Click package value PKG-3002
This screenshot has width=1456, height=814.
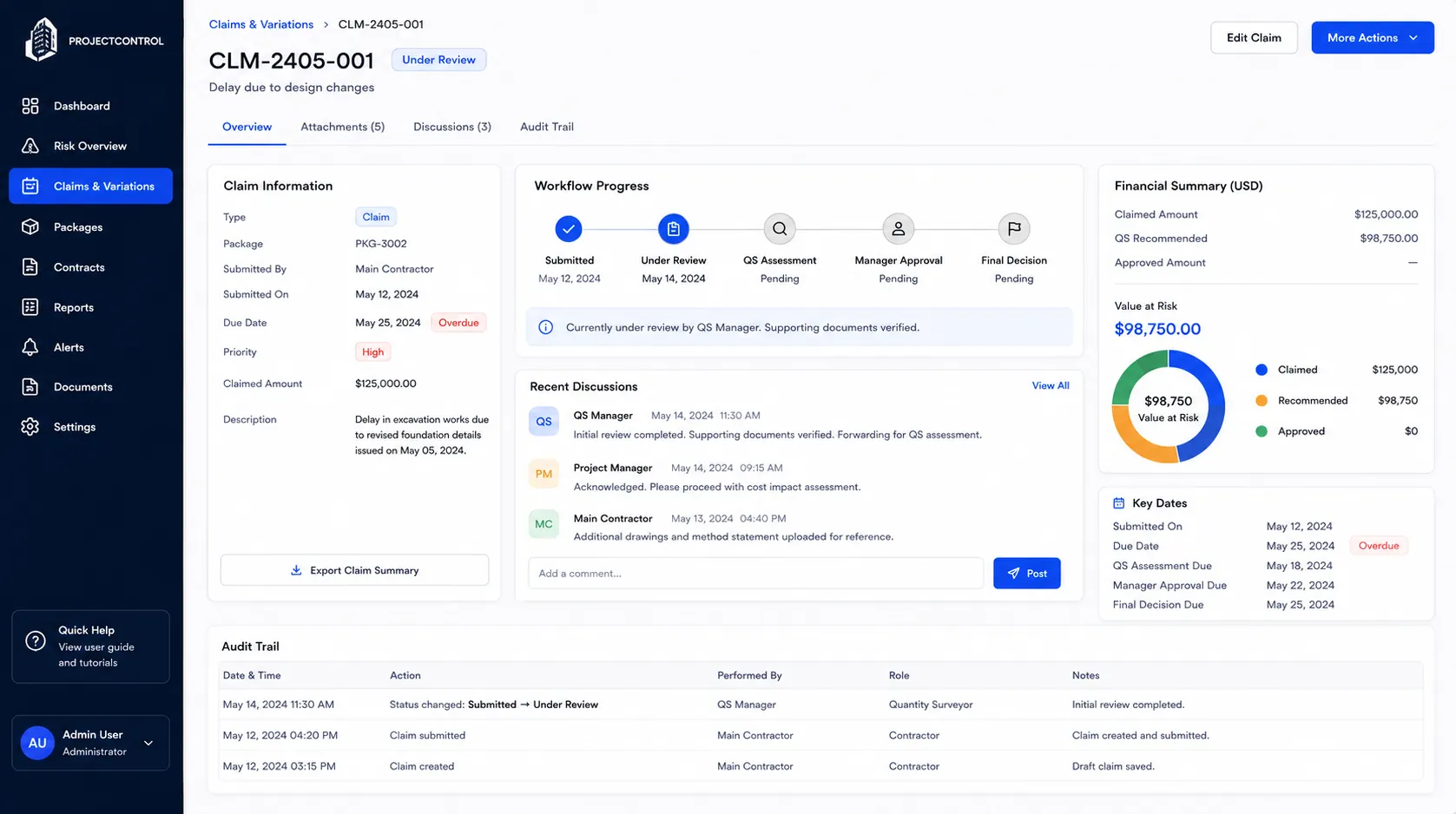(x=381, y=244)
